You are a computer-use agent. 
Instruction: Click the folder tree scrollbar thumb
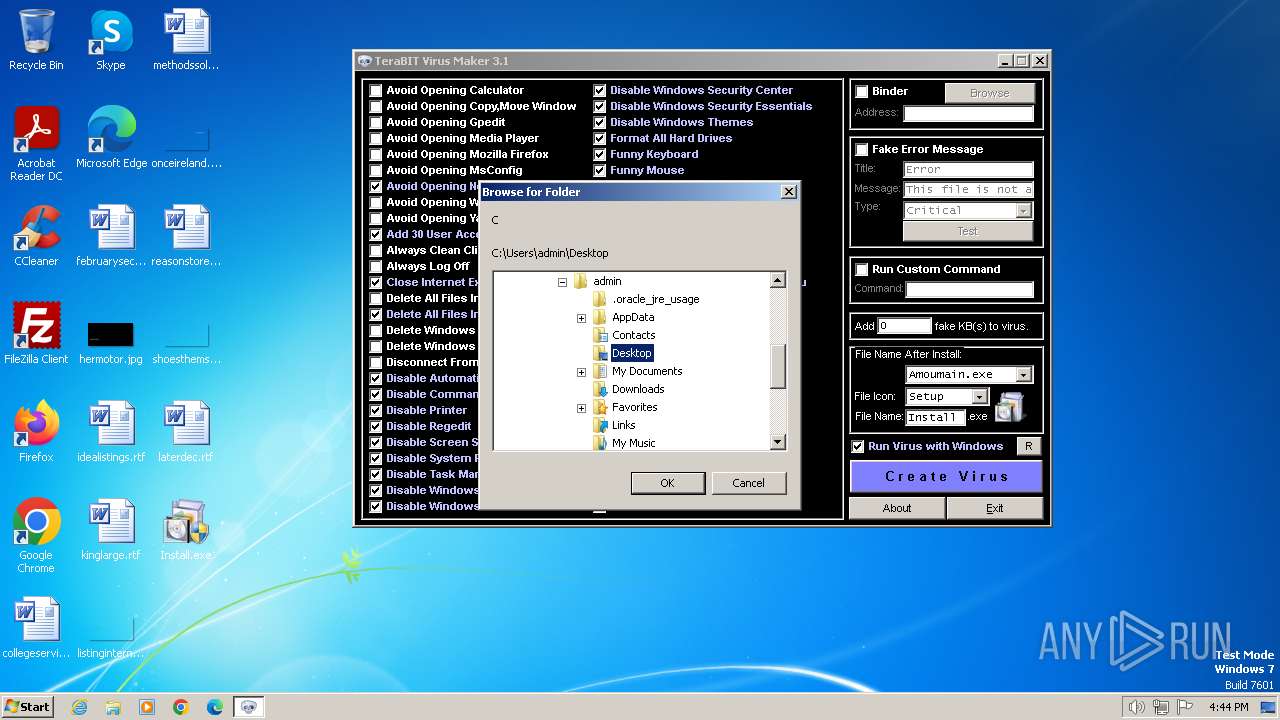coord(778,366)
